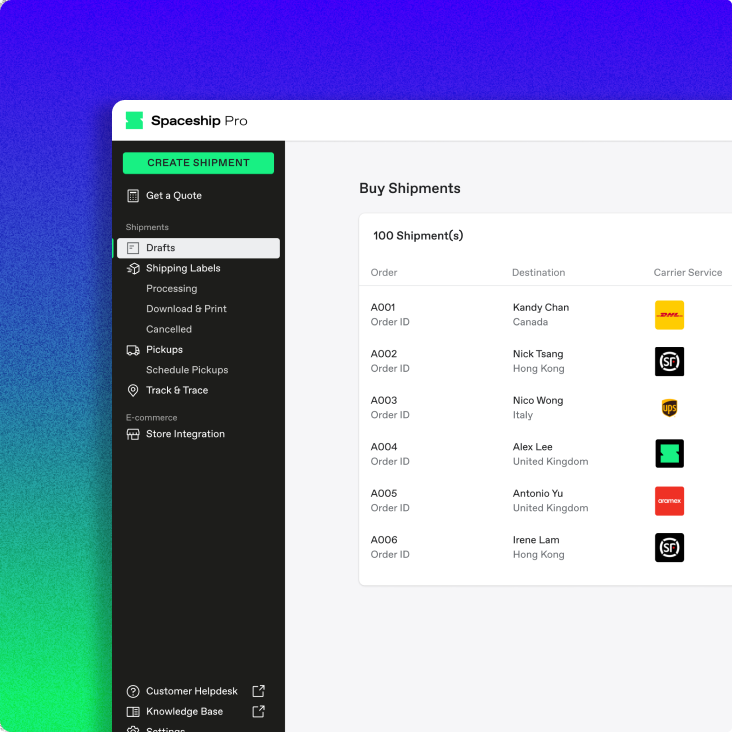
Task: Click the Spaceship Pro logo icon
Action: tap(134, 121)
